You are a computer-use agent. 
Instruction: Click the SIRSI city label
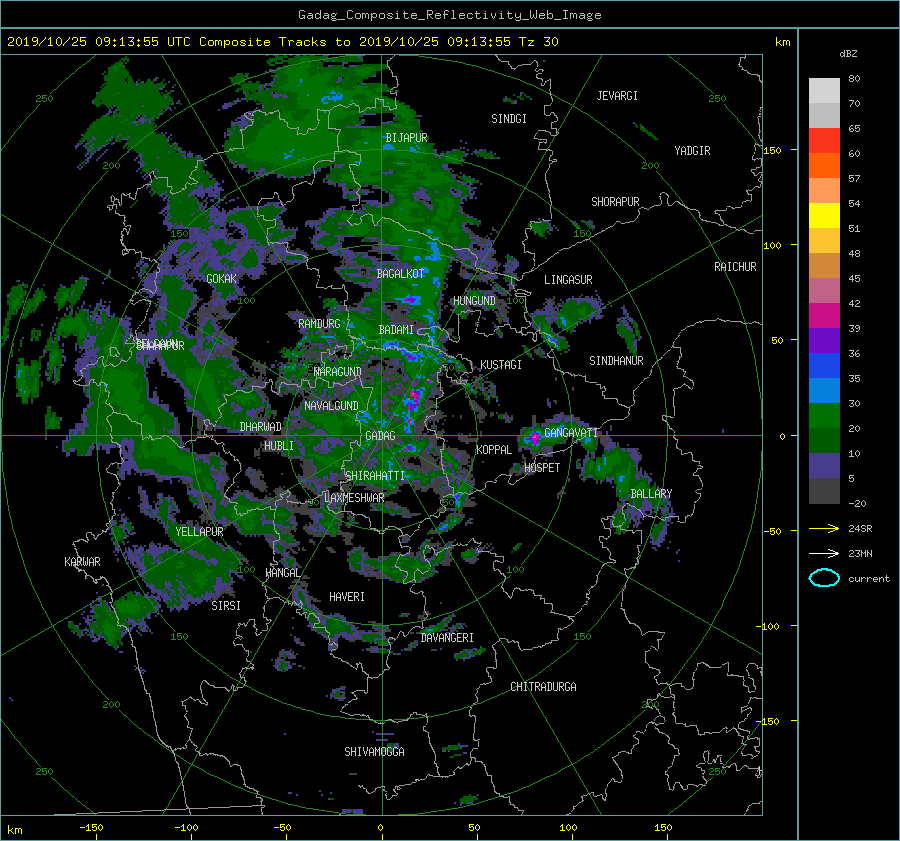[x=226, y=606]
